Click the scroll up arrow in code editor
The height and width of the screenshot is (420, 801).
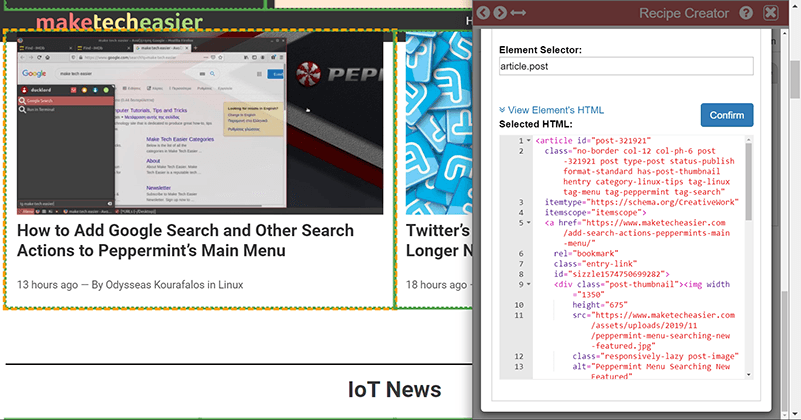[x=748, y=140]
